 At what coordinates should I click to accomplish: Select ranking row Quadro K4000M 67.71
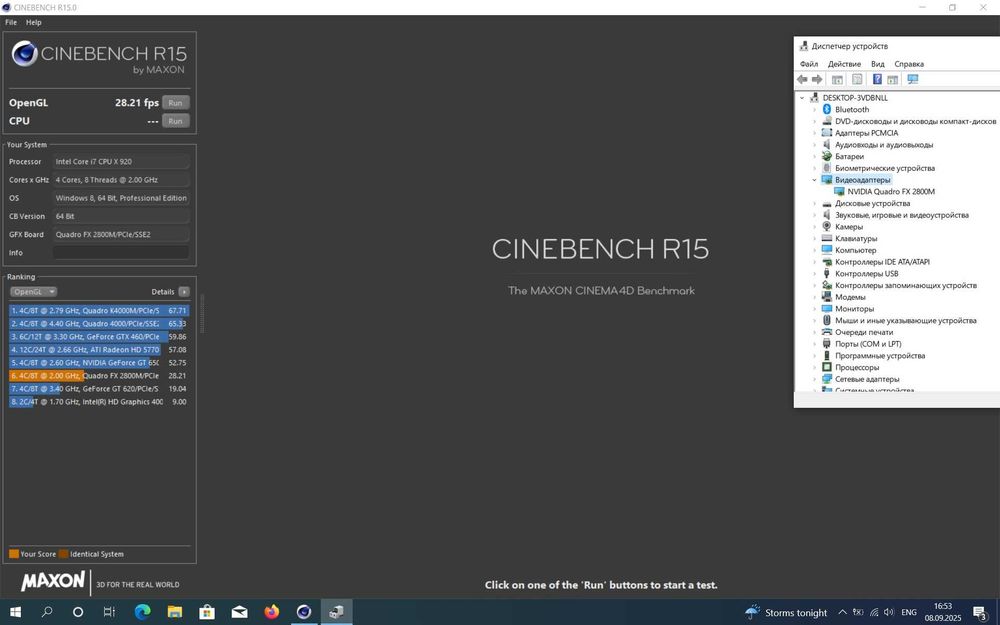[x=99, y=311]
